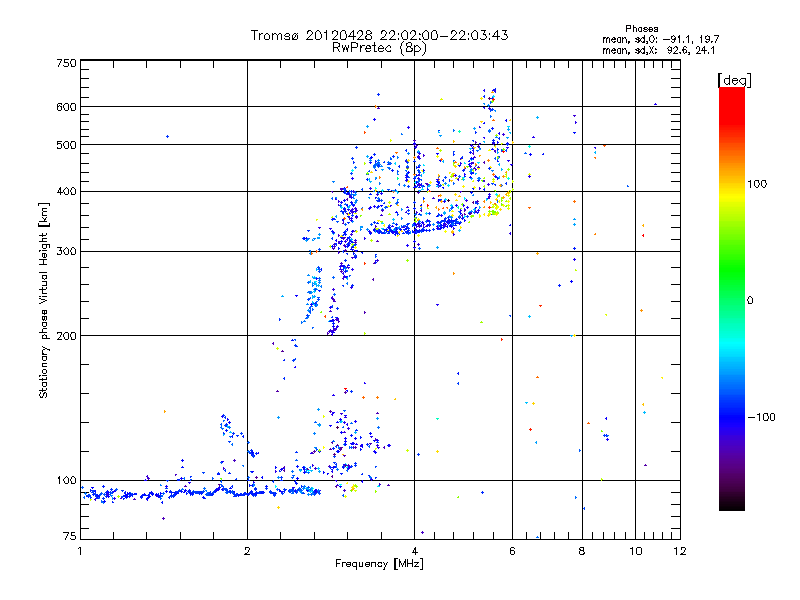The width and height of the screenshot is (800, 600).
Task: Click the plot title 'Tromsø 20120428 22:02:00-22:03:43'
Action: pyautogui.click(x=379, y=35)
